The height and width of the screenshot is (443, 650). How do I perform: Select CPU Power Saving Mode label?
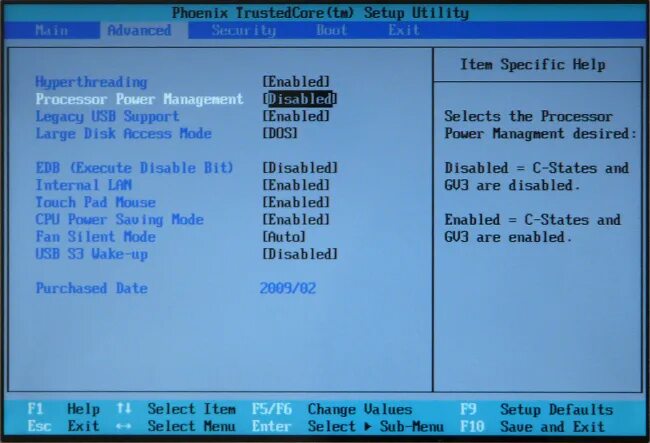tap(119, 220)
